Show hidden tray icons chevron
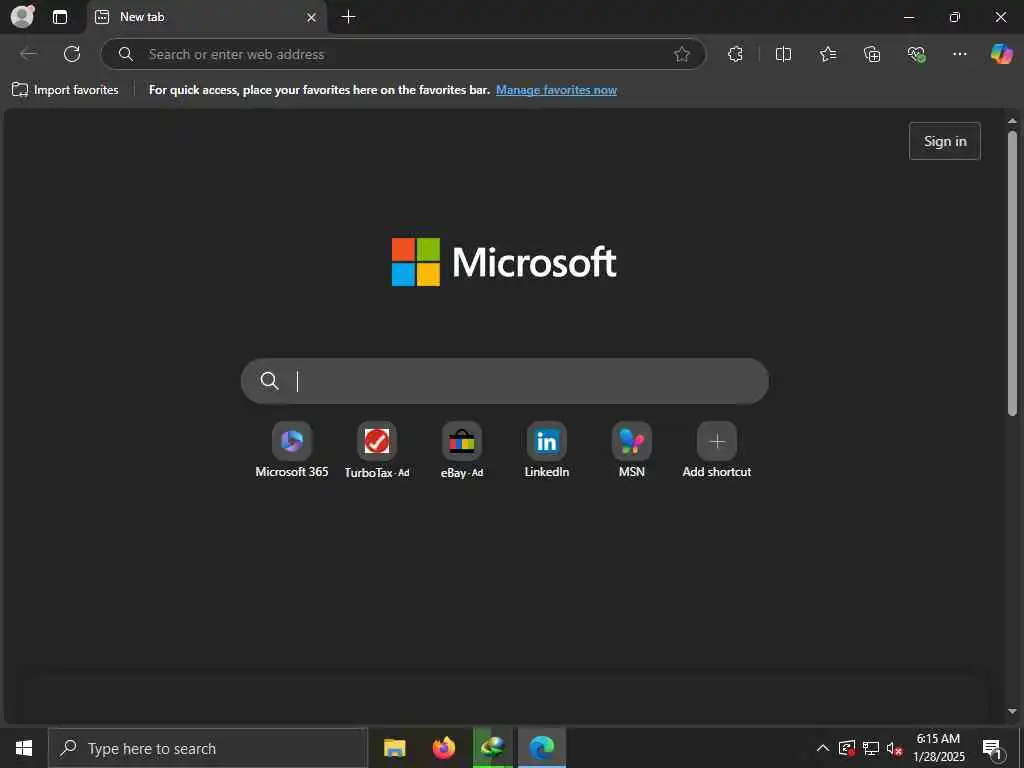The height and width of the screenshot is (768, 1024). pos(823,748)
